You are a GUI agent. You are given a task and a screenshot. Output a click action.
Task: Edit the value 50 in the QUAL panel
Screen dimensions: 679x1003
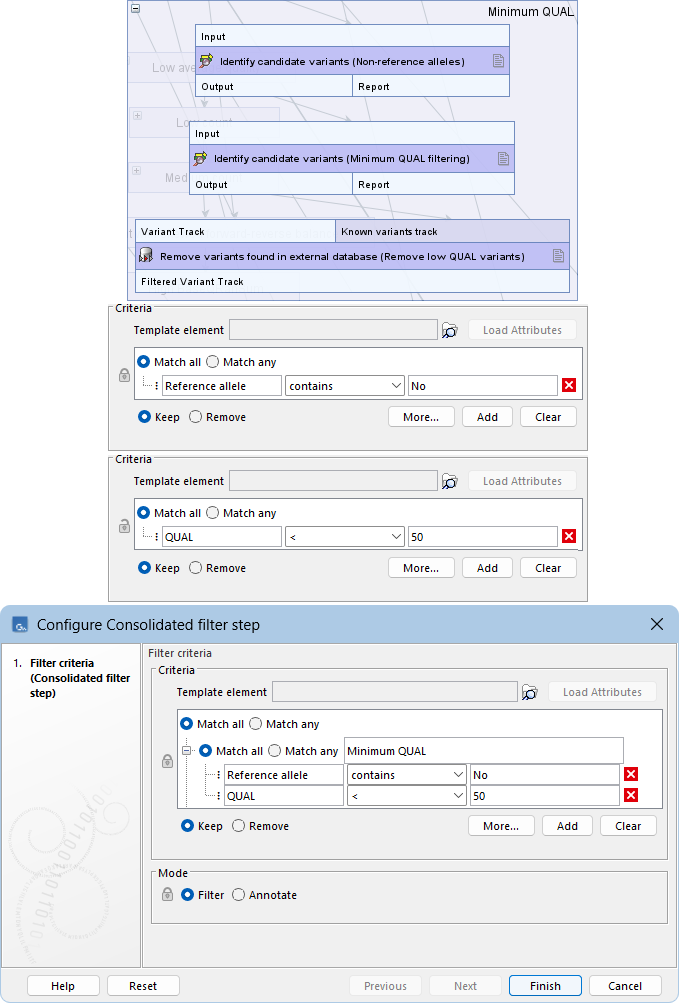pyautogui.click(x=483, y=537)
